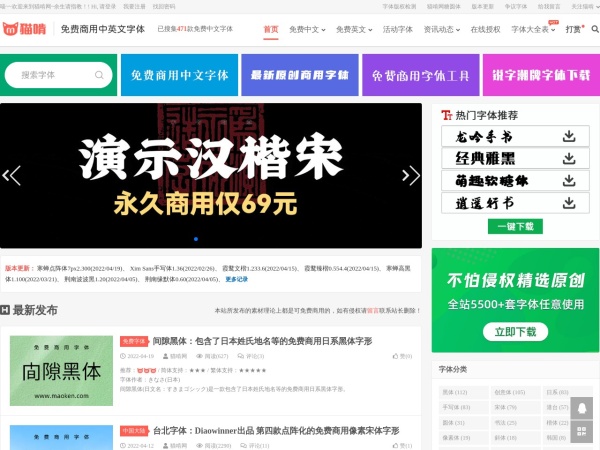Click the QQ floating contact icon
The image size is (600, 450).
[582, 407]
